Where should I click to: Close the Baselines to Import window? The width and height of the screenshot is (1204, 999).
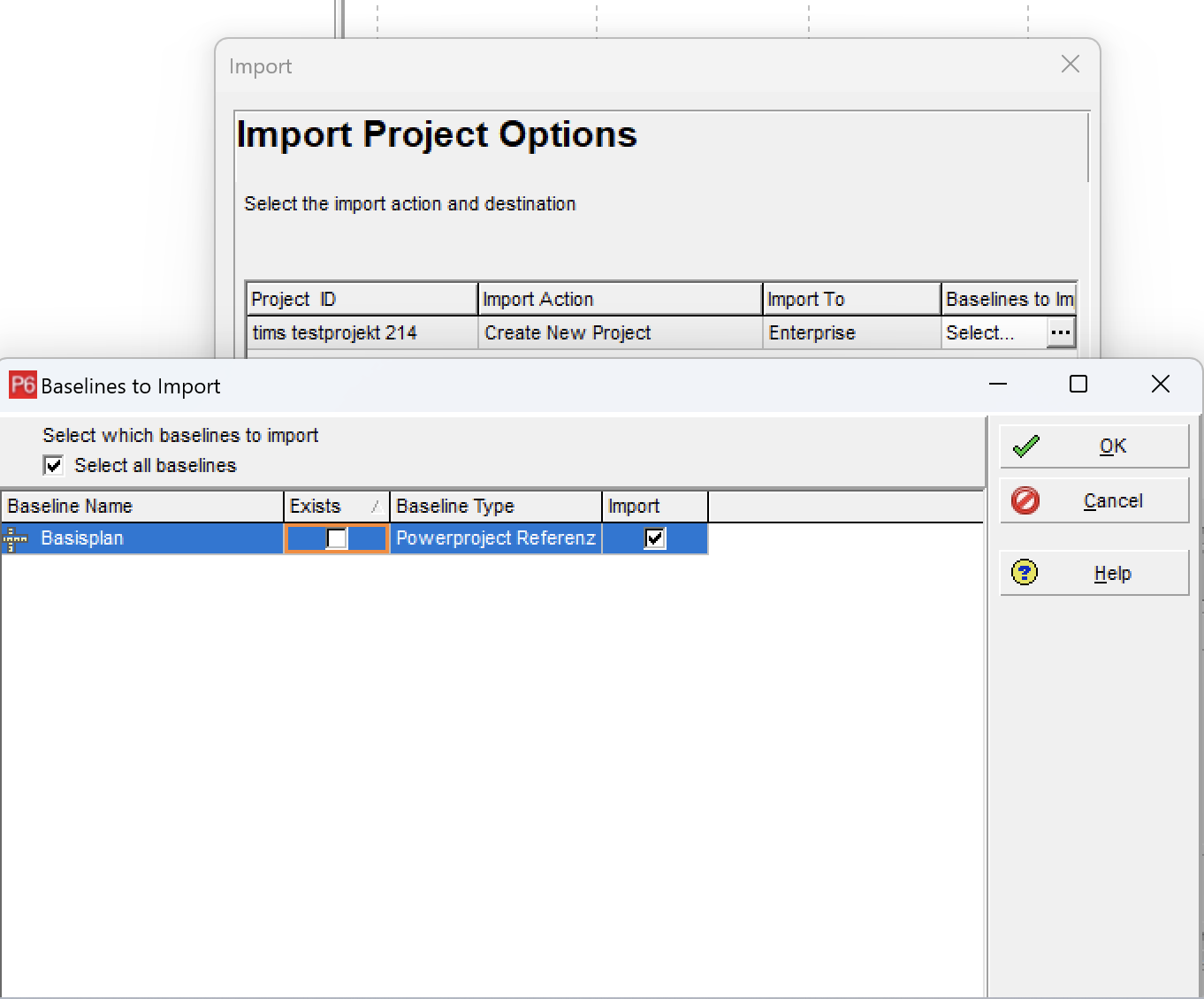(x=1161, y=384)
